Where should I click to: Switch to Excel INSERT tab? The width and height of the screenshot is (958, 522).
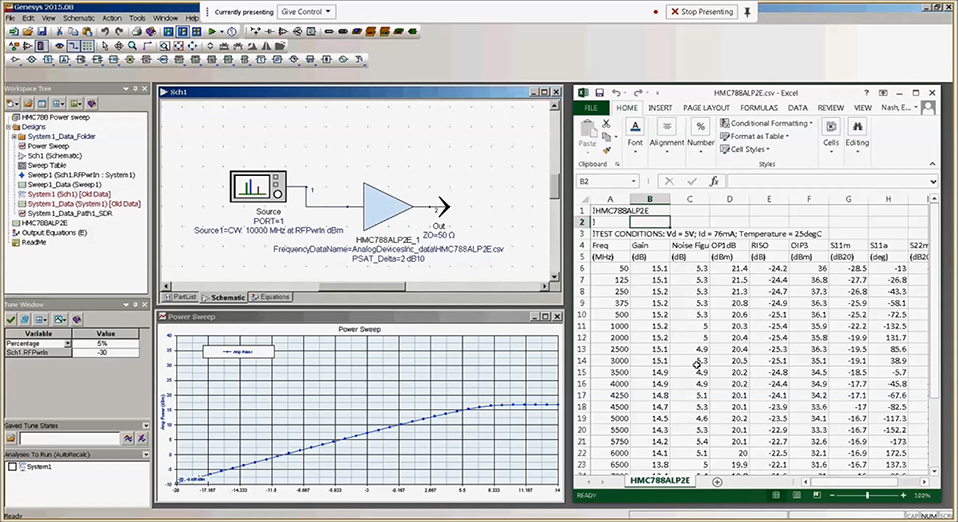pyautogui.click(x=660, y=108)
